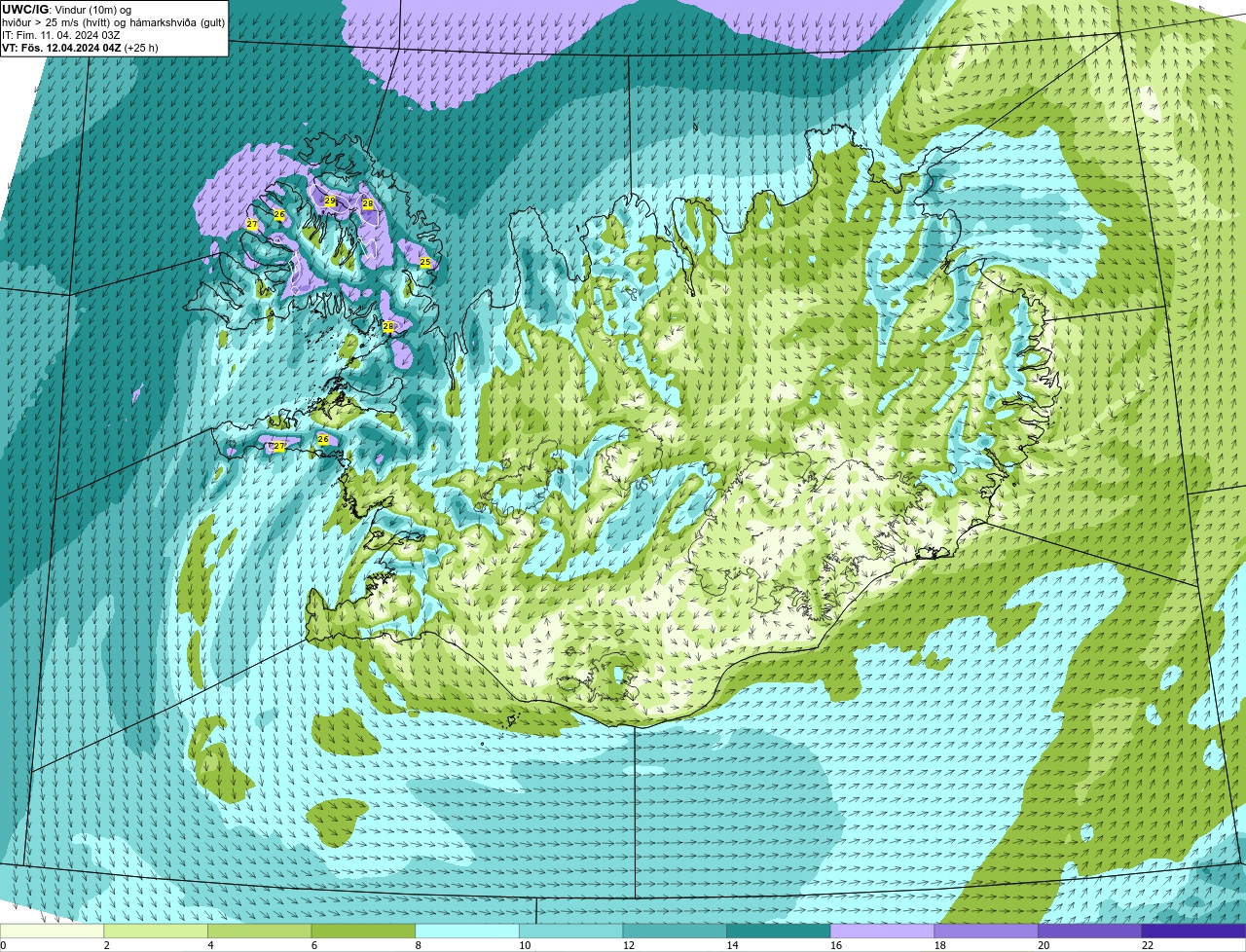
Task: Click the text "hámarkshviða (gult)"
Action: tap(178, 22)
